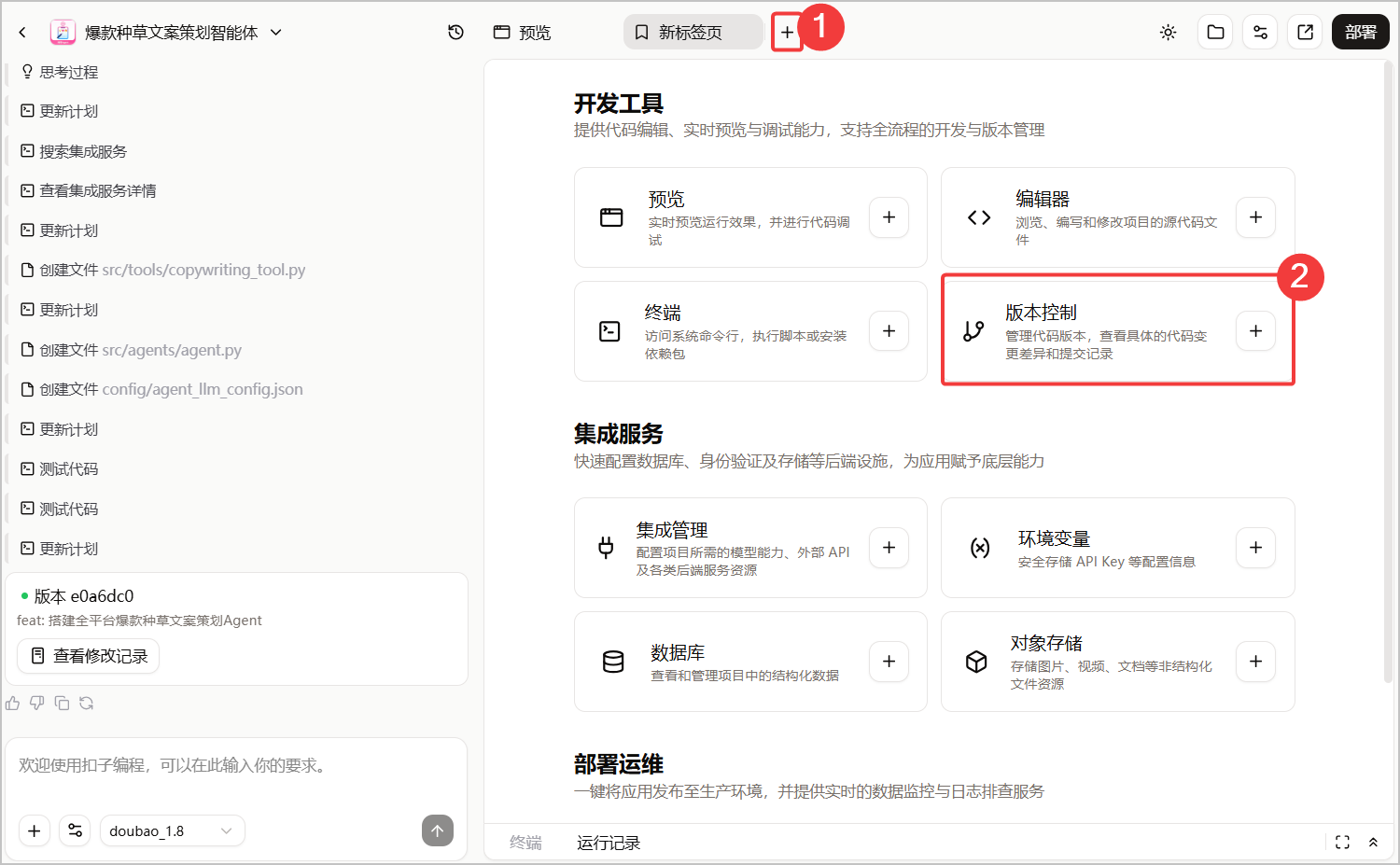1400x865 pixels.
Task: Open the 版本控制 card
Action: (1118, 331)
